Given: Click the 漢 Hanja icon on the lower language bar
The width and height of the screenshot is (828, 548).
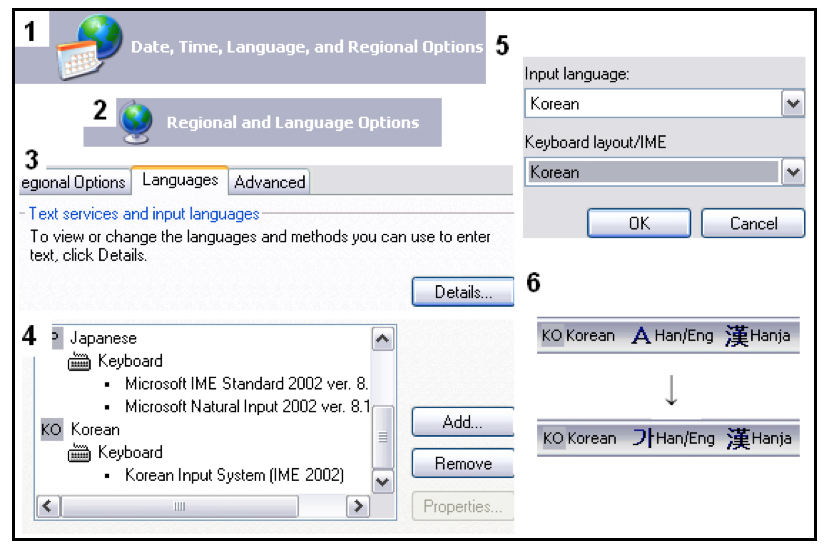Looking at the screenshot, I should (x=738, y=438).
